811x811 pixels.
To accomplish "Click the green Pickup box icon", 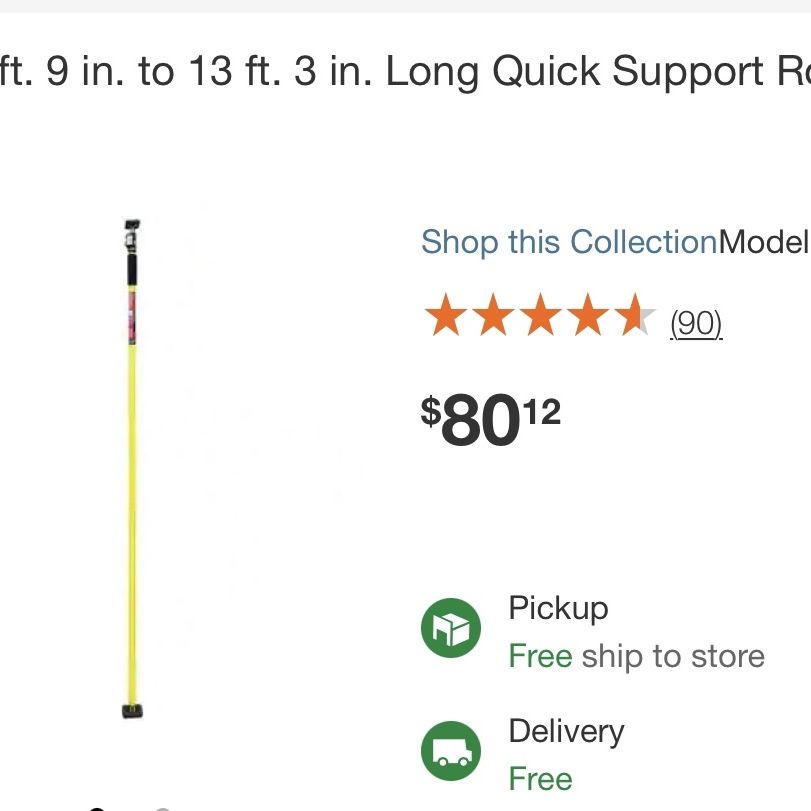I will click(x=450, y=627).
